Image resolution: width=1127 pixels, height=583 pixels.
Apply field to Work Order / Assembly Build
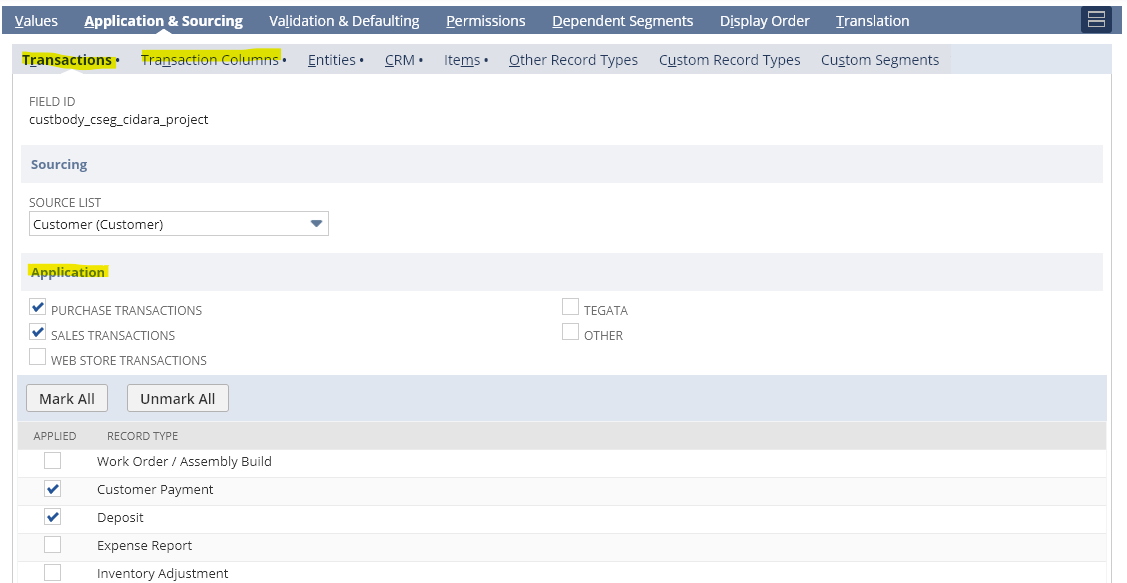pos(52,462)
